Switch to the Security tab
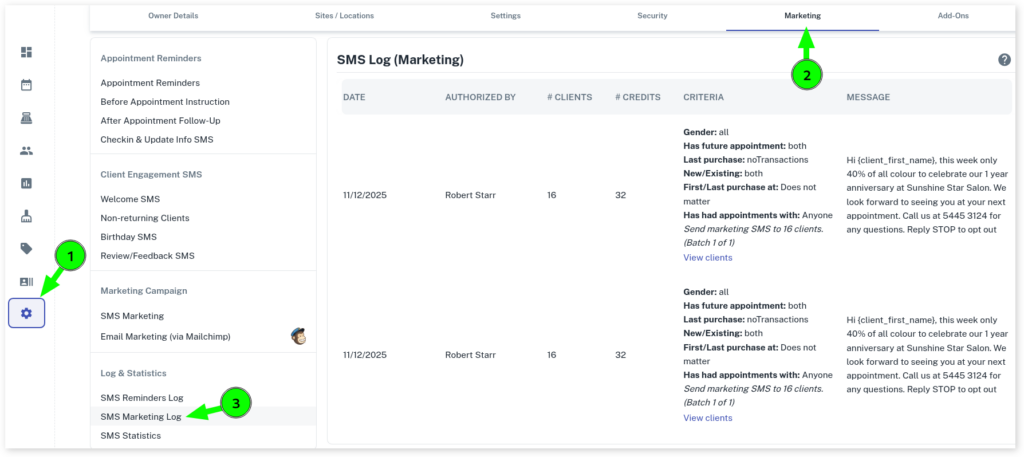Screen dimensions: 1024x457 click(652, 16)
